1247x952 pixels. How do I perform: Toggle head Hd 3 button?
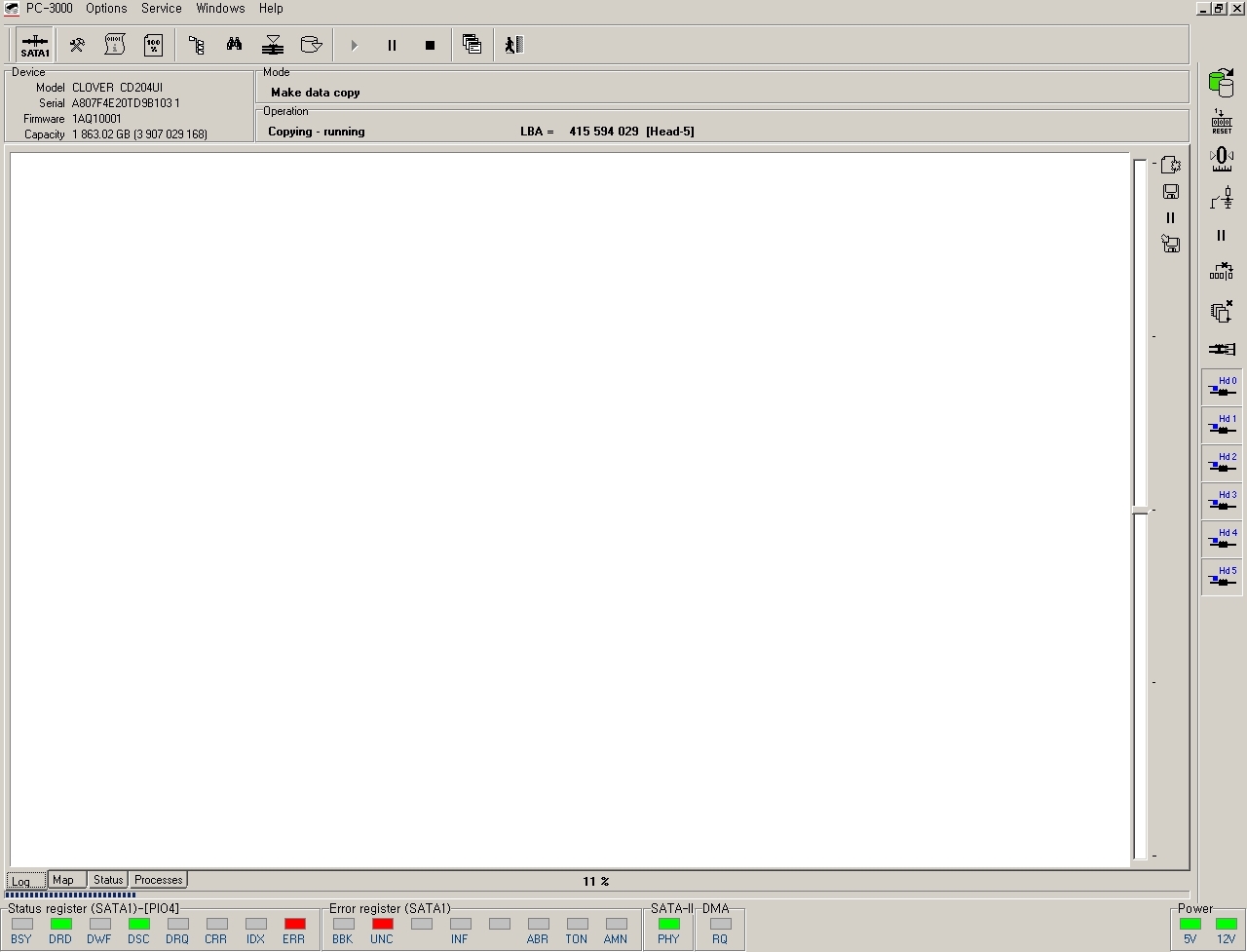pos(1222,501)
